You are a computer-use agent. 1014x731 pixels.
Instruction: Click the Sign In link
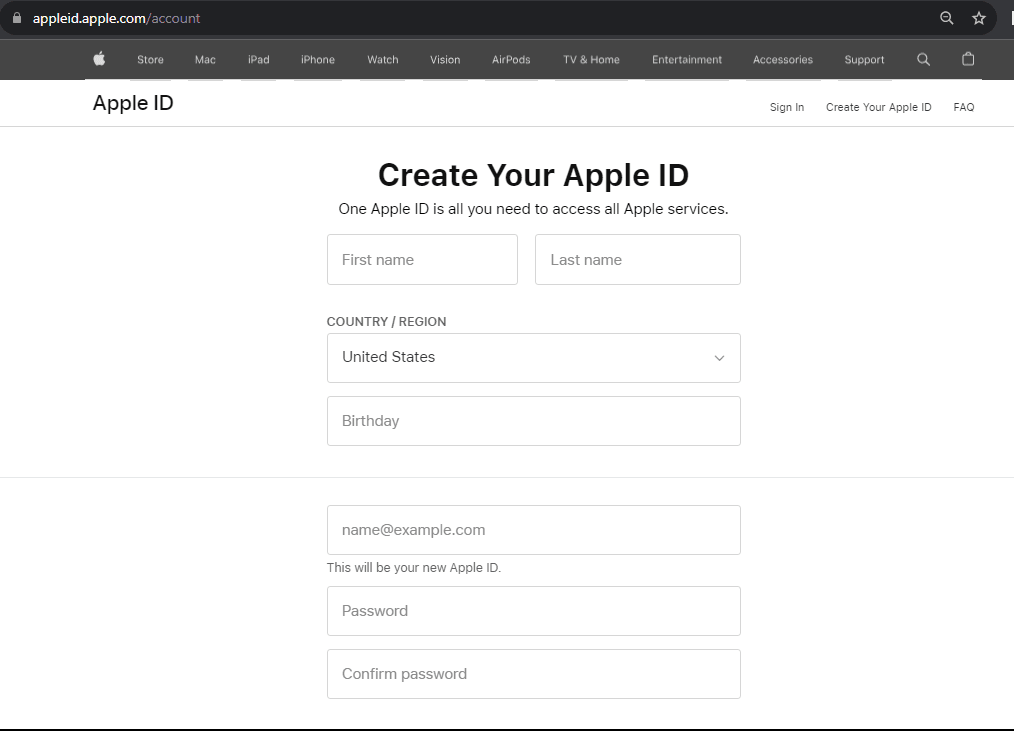coord(786,107)
